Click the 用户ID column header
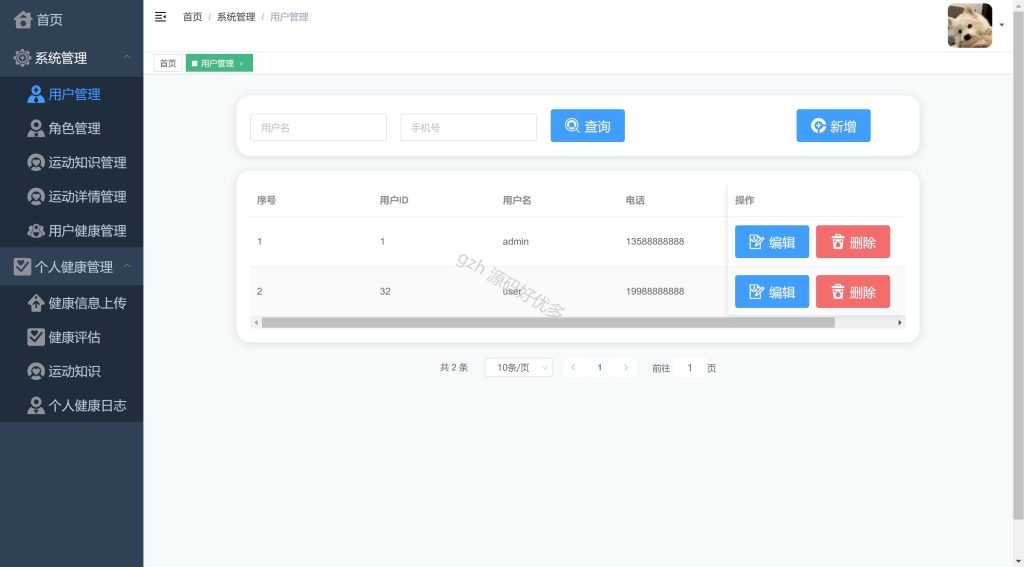The height and width of the screenshot is (567, 1024). click(x=394, y=201)
